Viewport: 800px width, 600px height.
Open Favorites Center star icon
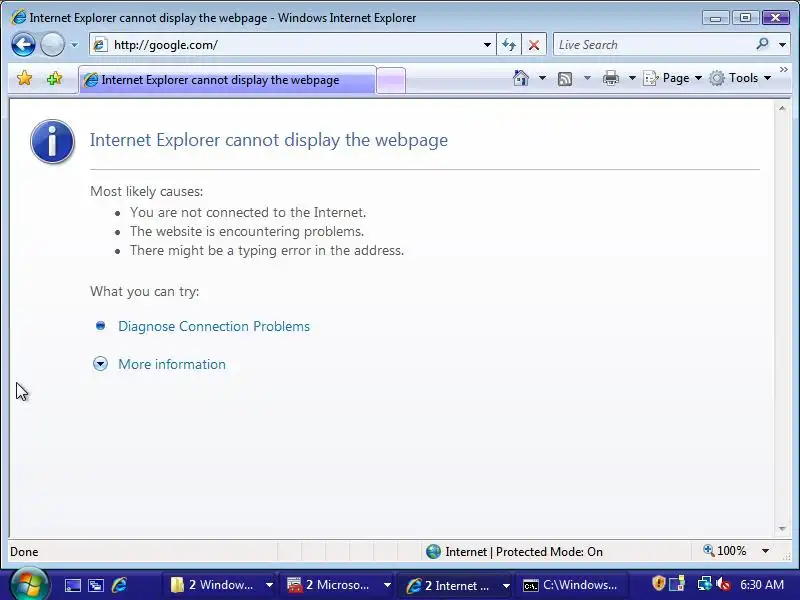pyautogui.click(x=24, y=79)
